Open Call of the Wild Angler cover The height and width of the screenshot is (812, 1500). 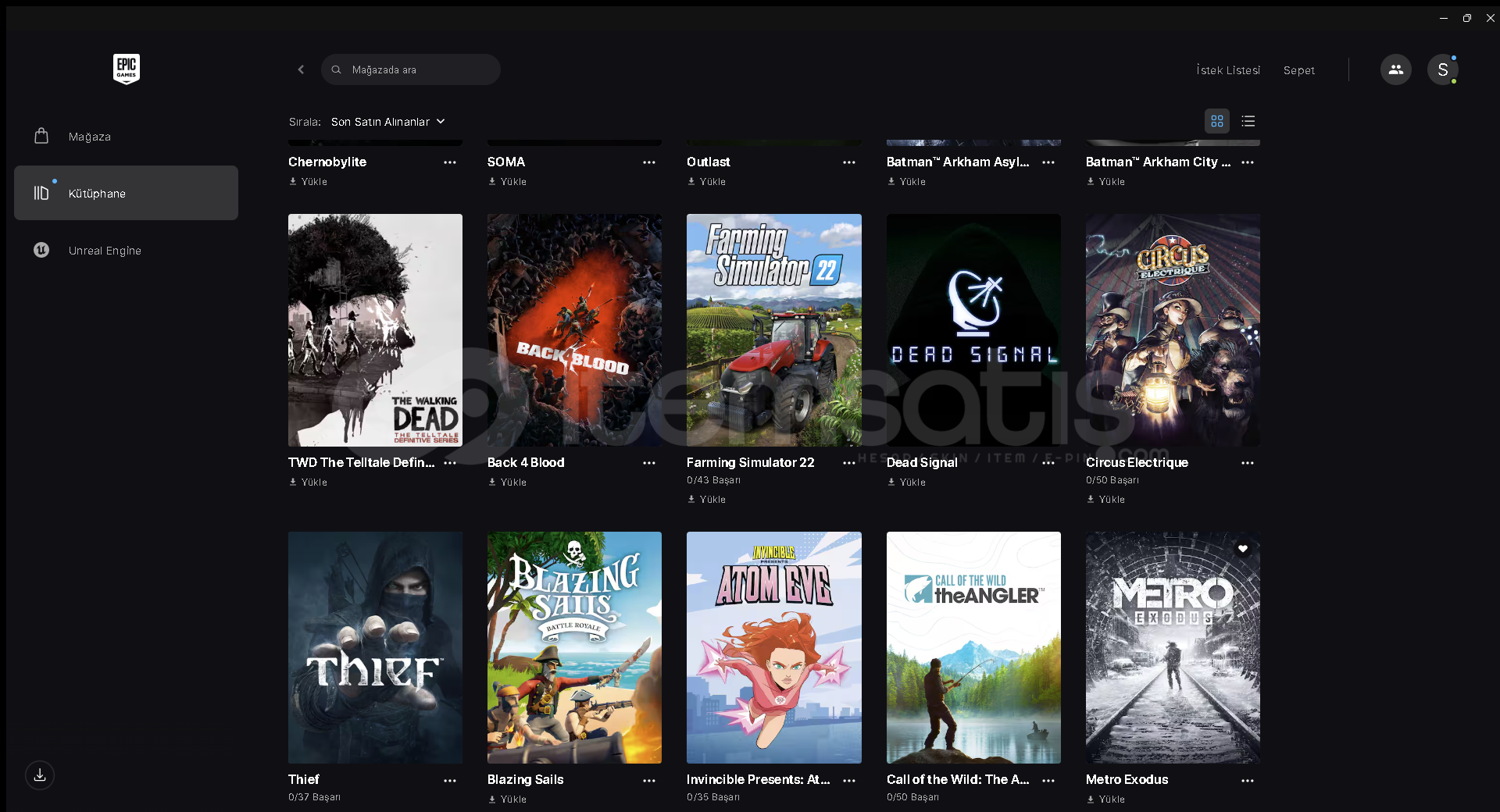click(x=973, y=648)
